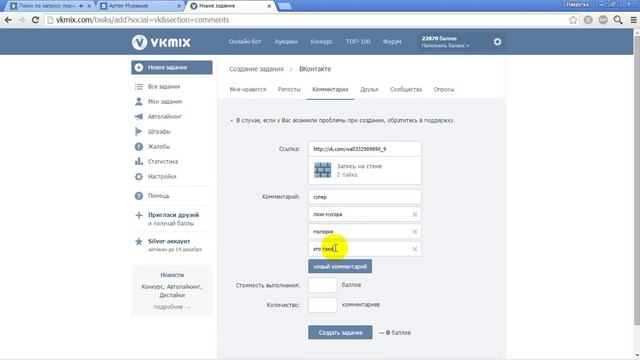Remove the 'малорик' comment with X
640x360 pixels.
tap(415, 232)
